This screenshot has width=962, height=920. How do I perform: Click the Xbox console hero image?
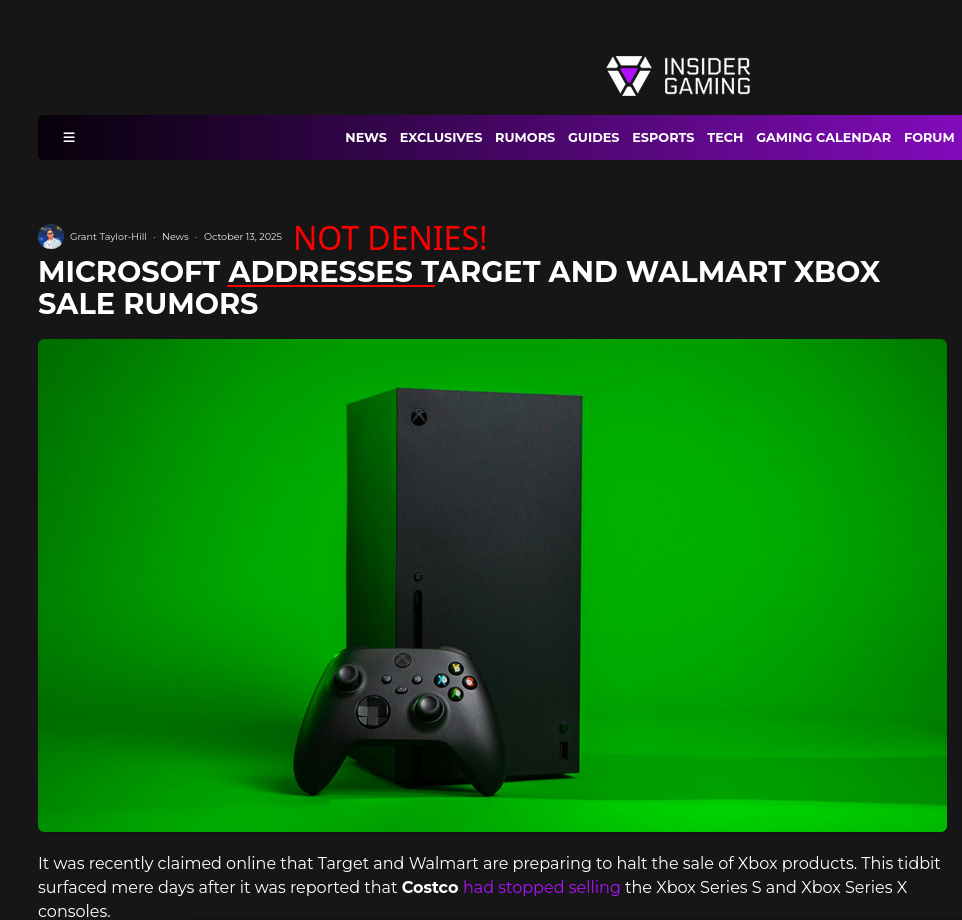[x=492, y=585]
